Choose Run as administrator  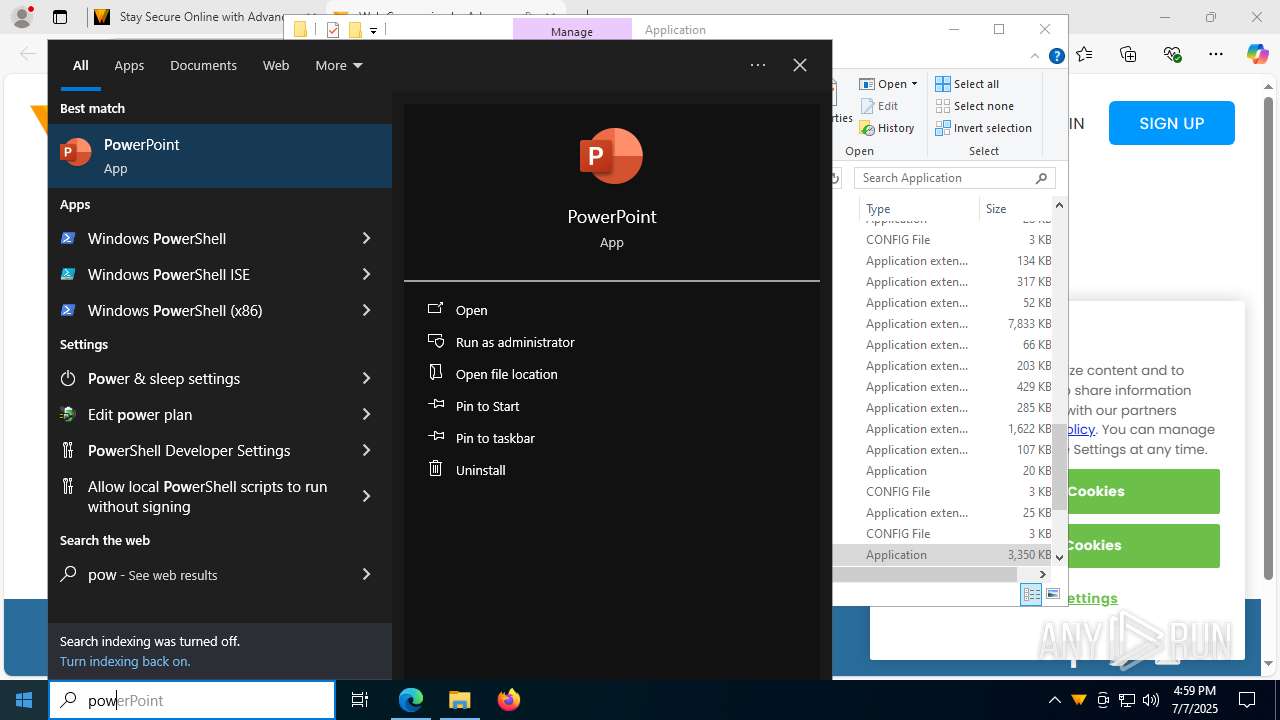pos(515,342)
